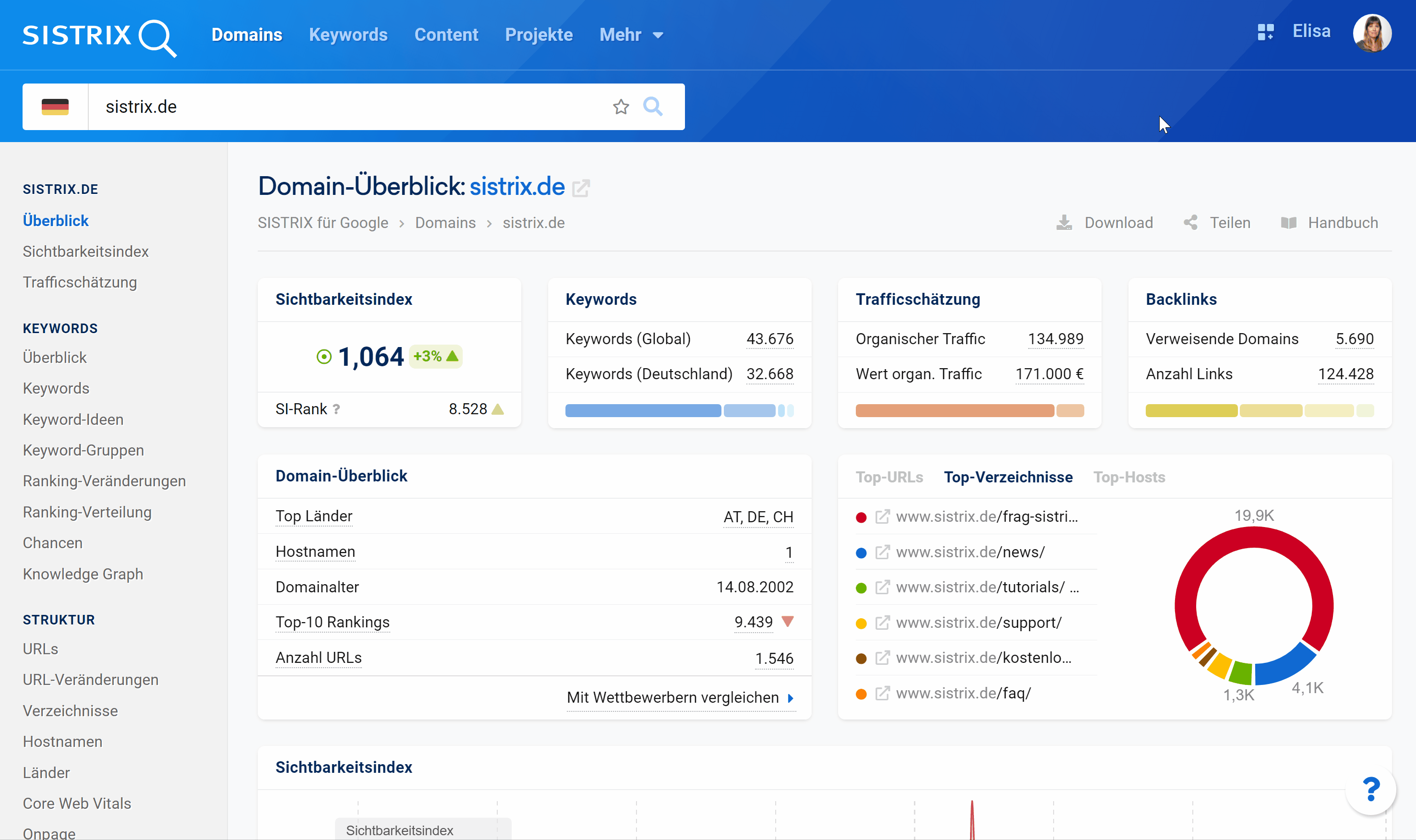The image size is (1416, 840).
Task: Switch to the Top-URLs tab
Action: tap(888, 477)
